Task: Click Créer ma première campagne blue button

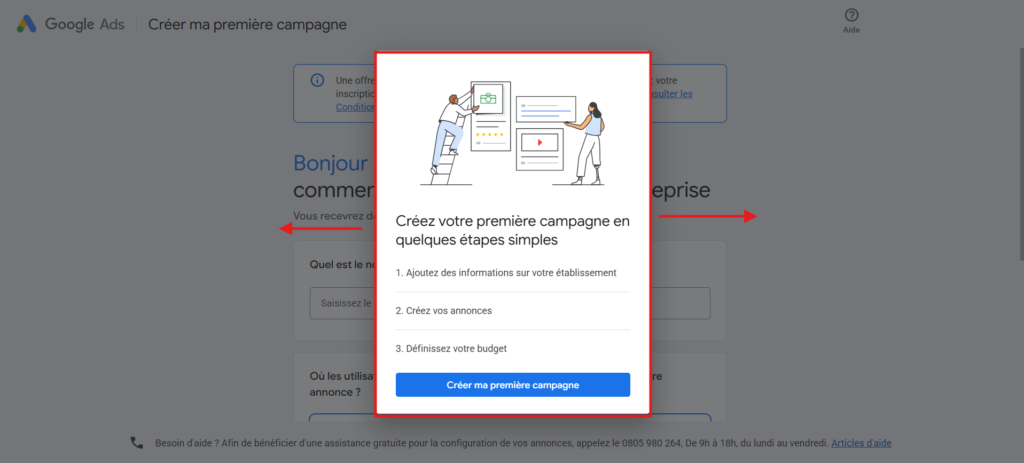Action: (513, 385)
